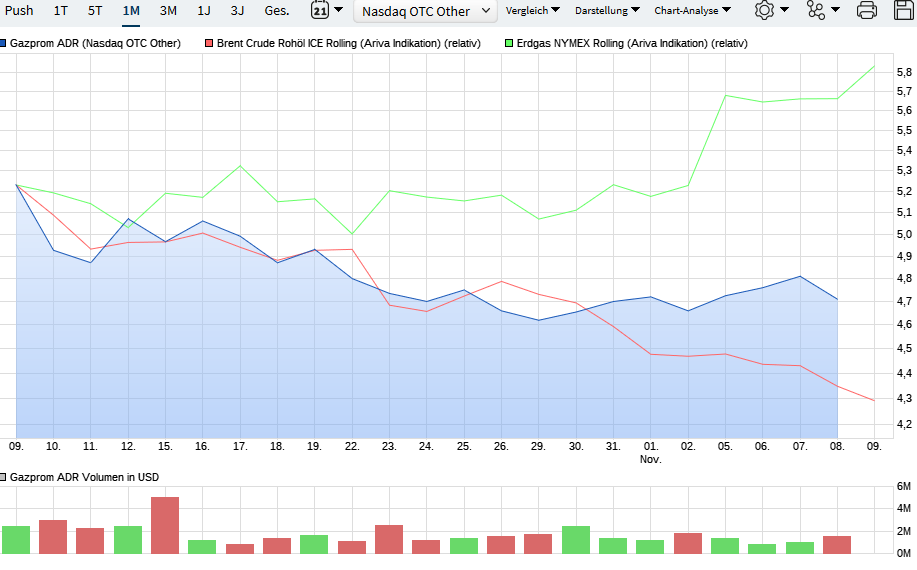Viewport: 917px width, 570px height.
Task: Click the green volume bar on 30.
Action: (576, 540)
